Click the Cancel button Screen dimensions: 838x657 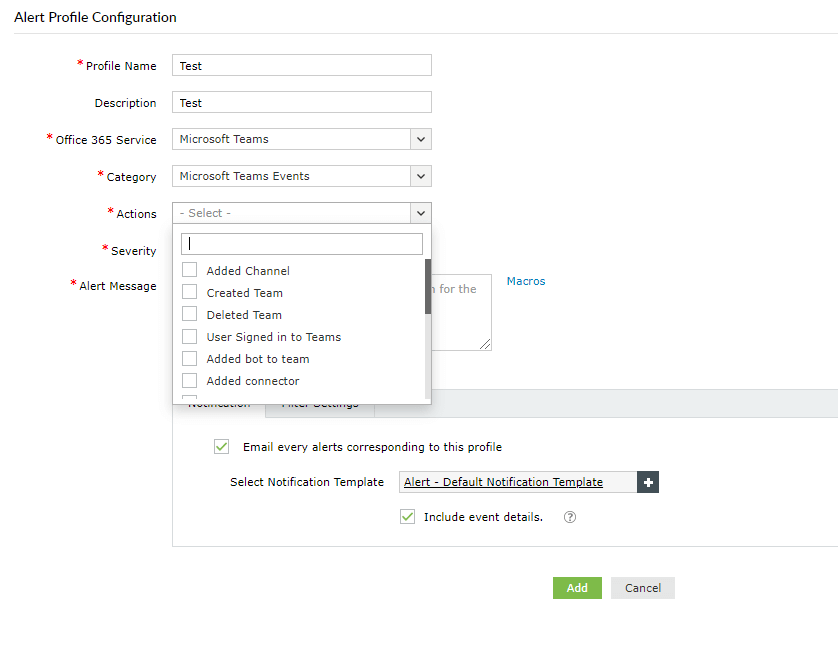point(643,588)
